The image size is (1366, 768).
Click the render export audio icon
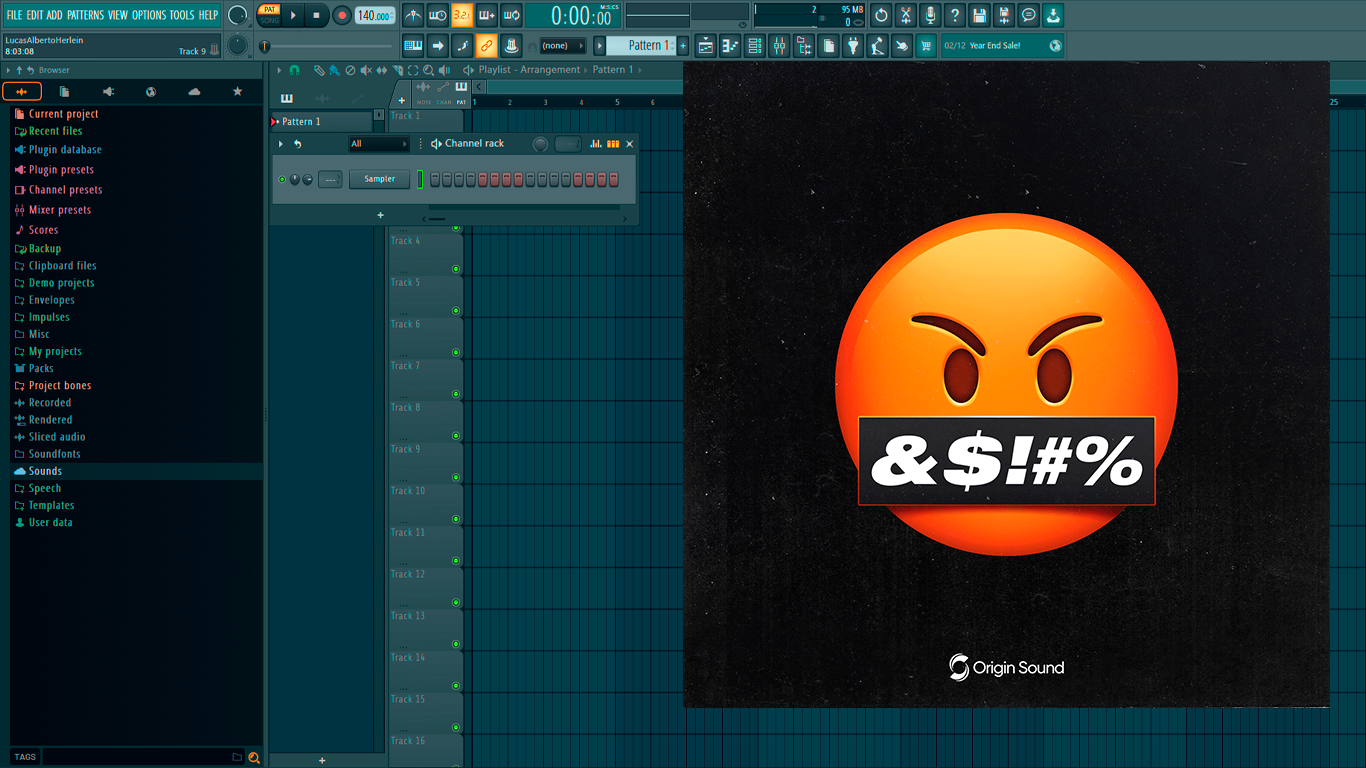click(1004, 15)
